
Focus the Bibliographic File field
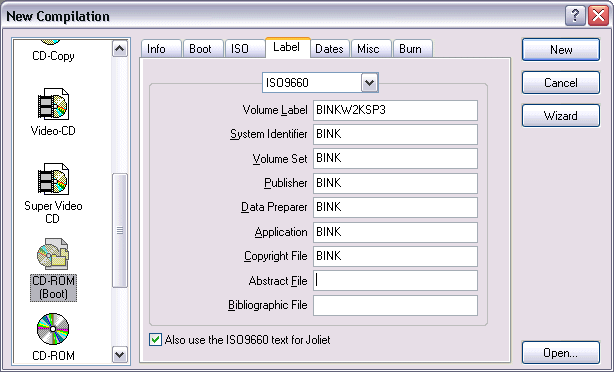point(395,305)
